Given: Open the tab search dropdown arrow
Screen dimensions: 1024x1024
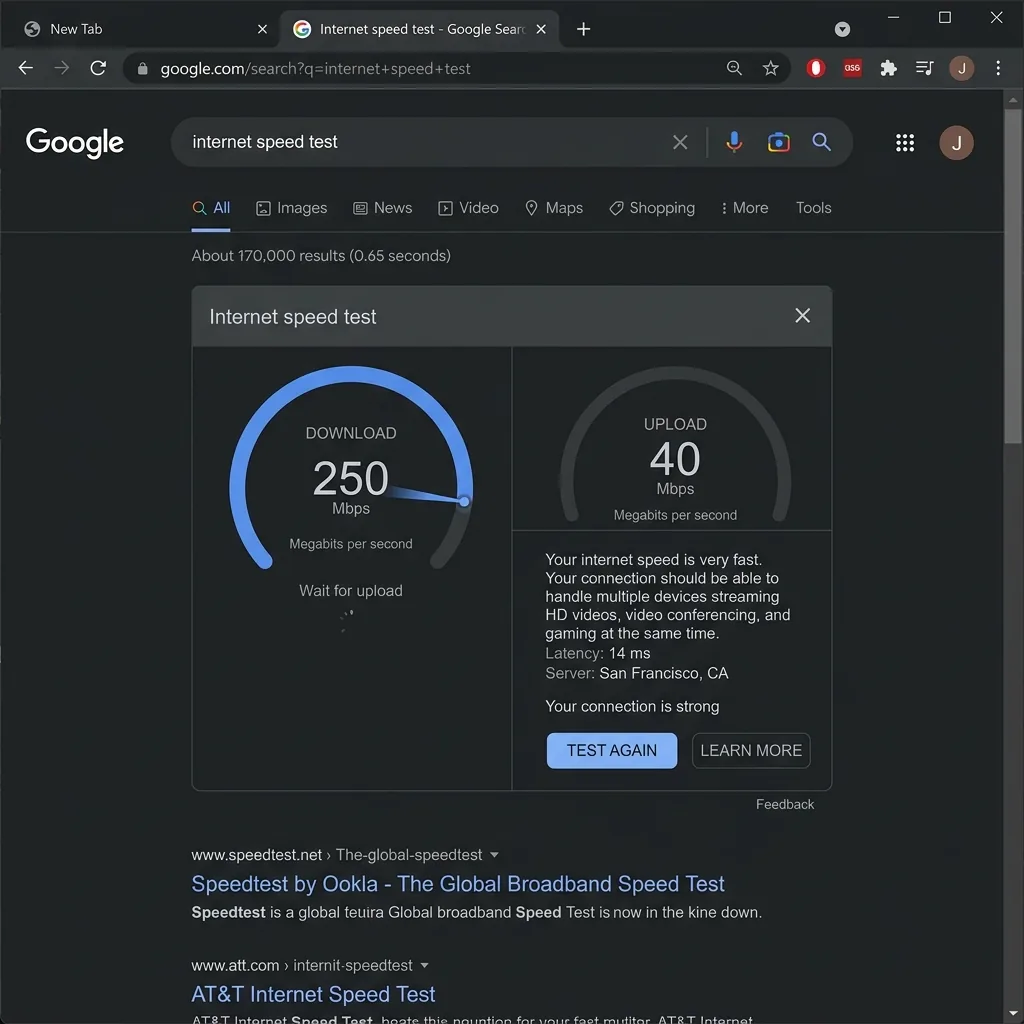Looking at the screenshot, I should coord(842,29).
